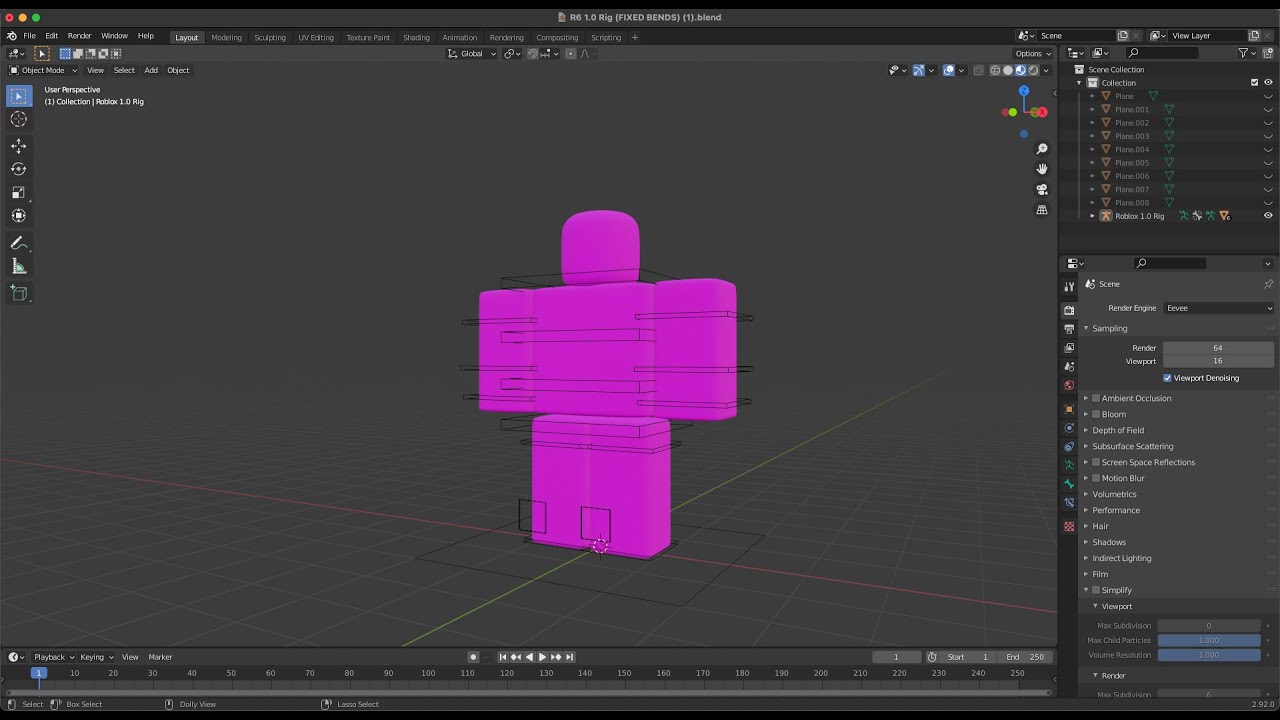The width and height of the screenshot is (1280, 720).
Task: Expand the Subsurface Scattering panel
Action: pos(1132,446)
